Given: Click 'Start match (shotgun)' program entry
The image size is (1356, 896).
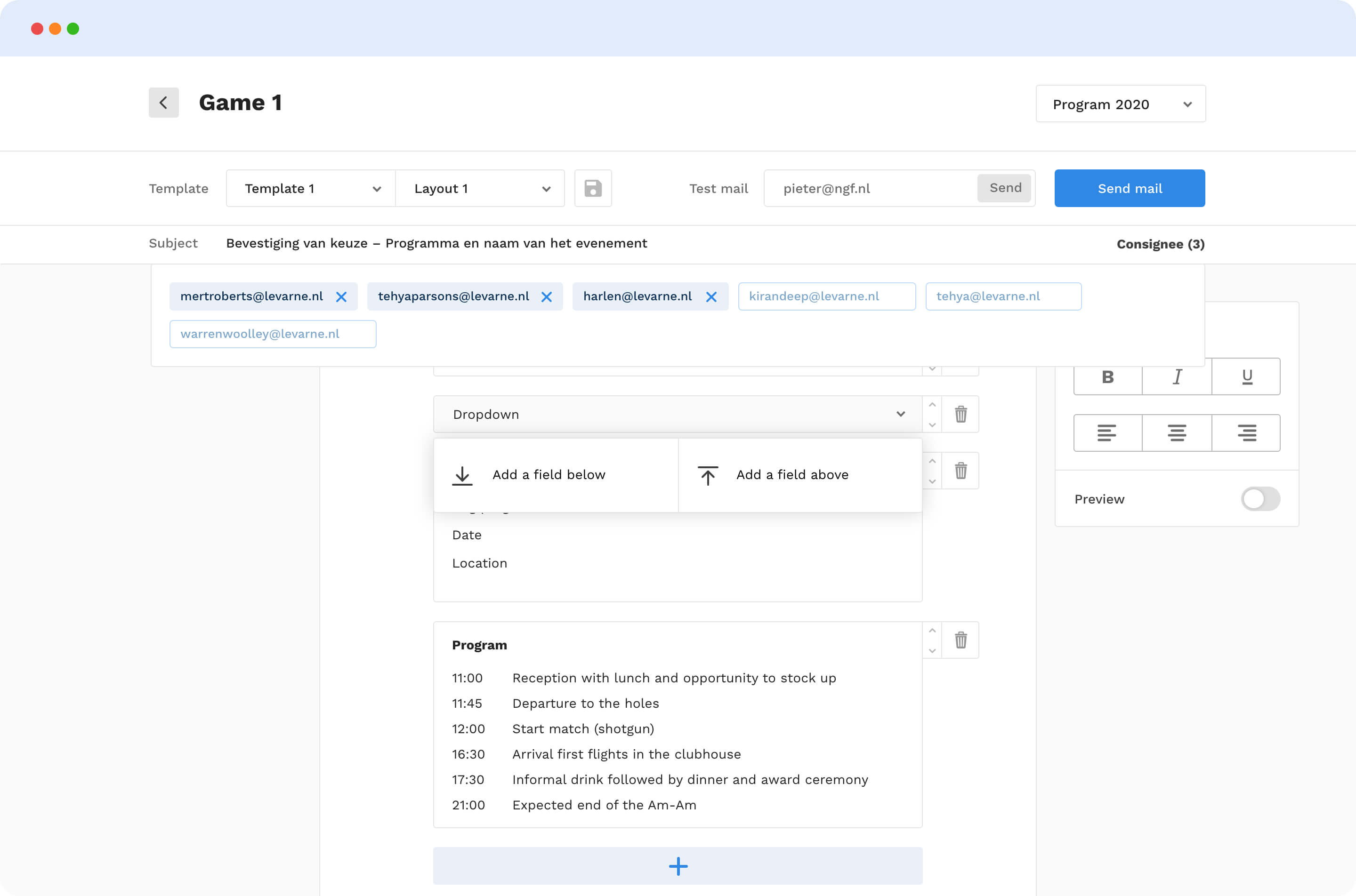Looking at the screenshot, I should [583, 729].
